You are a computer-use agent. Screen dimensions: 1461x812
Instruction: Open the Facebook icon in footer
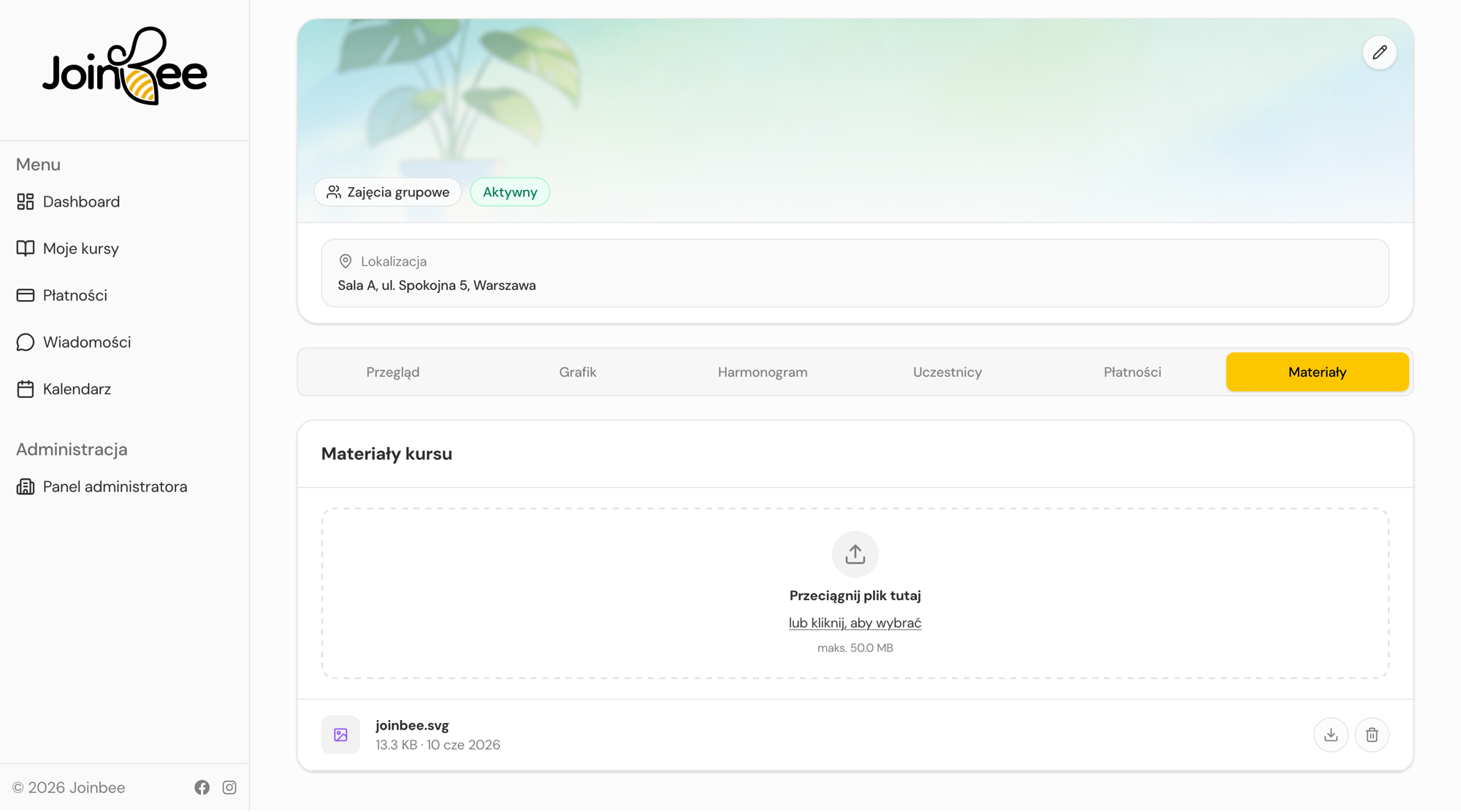click(x=202, y=787)
